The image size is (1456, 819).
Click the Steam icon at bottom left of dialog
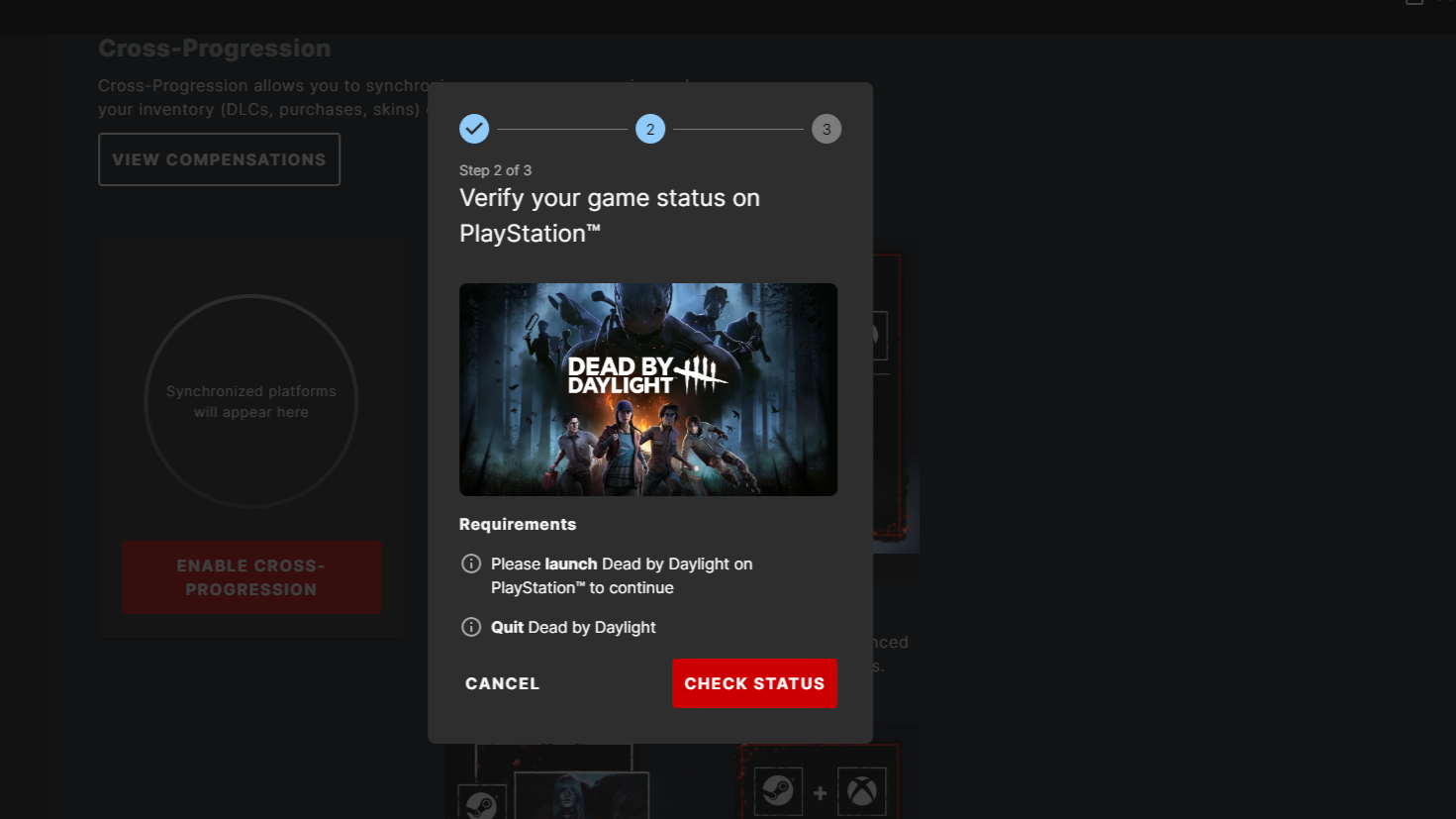[481, 803]
